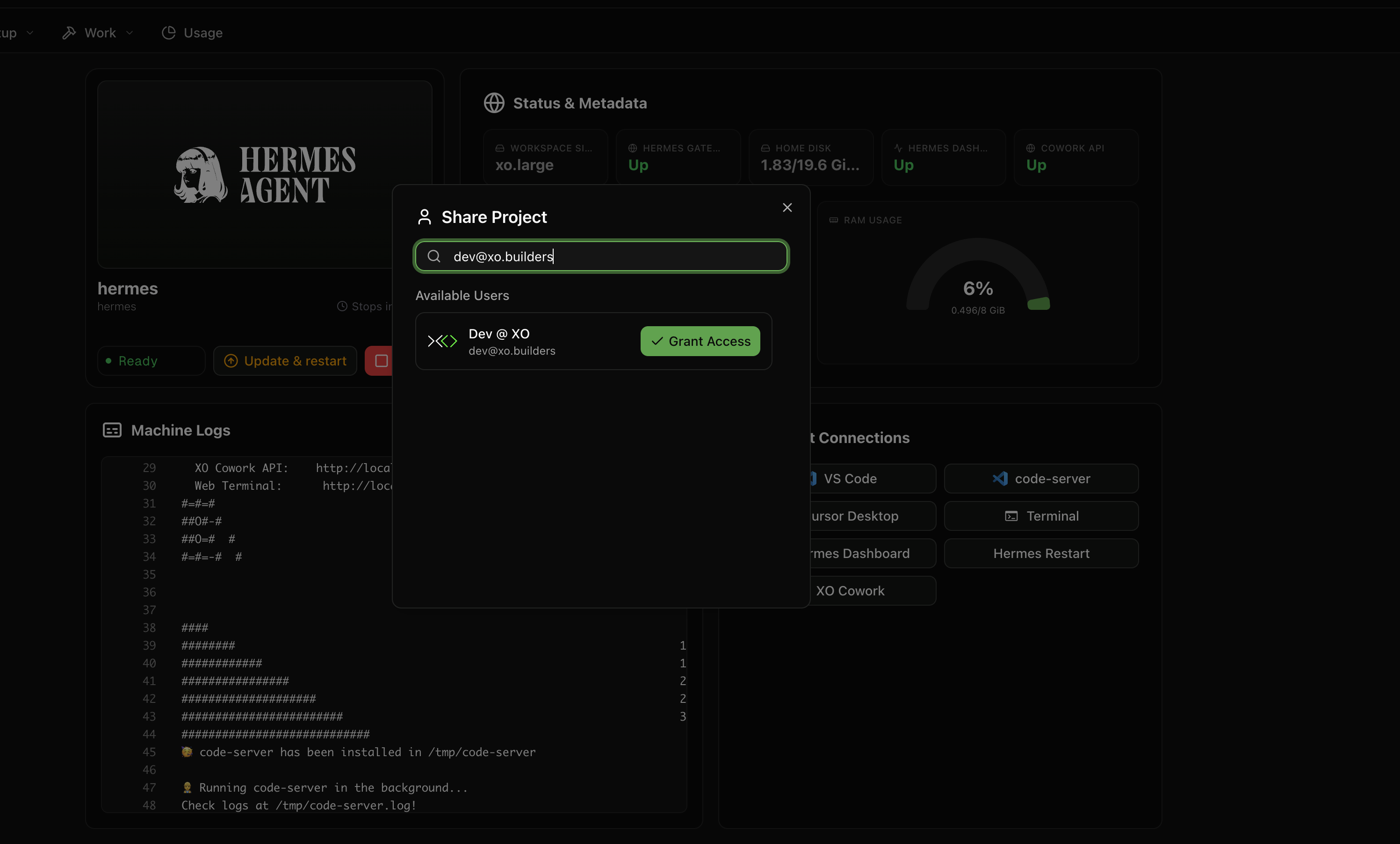Click the code-server VS Code icon
The image size is (1400, 844).
(1000, 478)
